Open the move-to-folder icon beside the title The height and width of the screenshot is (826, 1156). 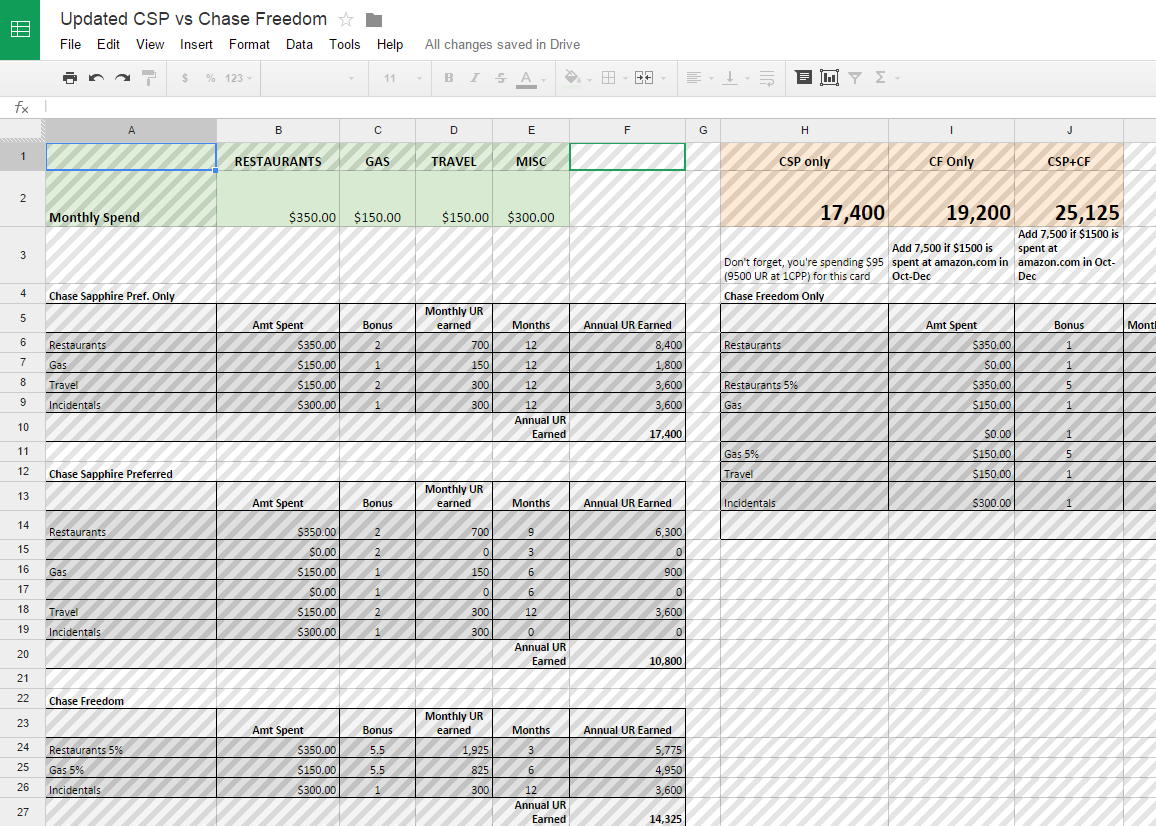tap(374, 20)
